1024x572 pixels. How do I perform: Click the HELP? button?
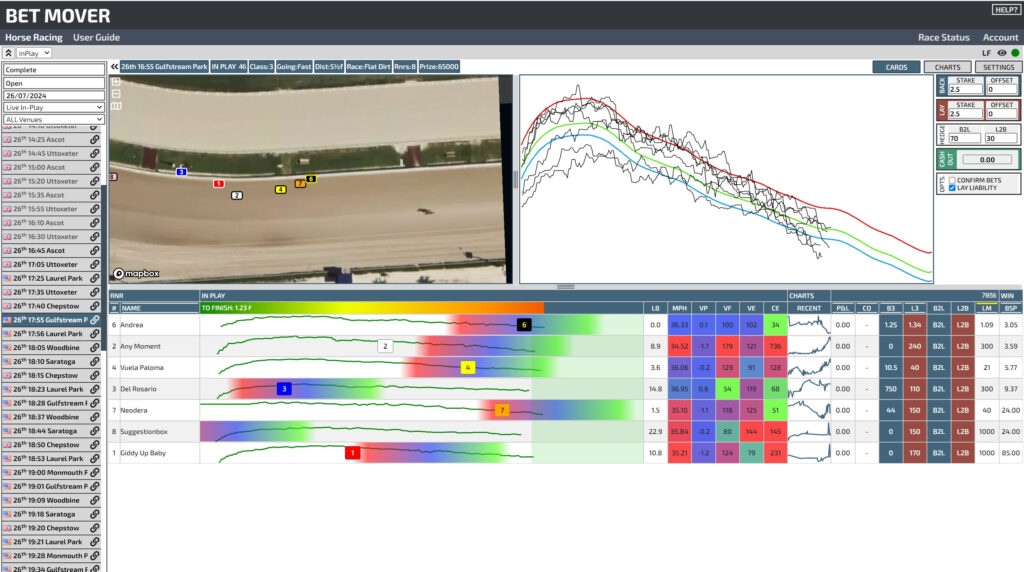coord(1006,10)
